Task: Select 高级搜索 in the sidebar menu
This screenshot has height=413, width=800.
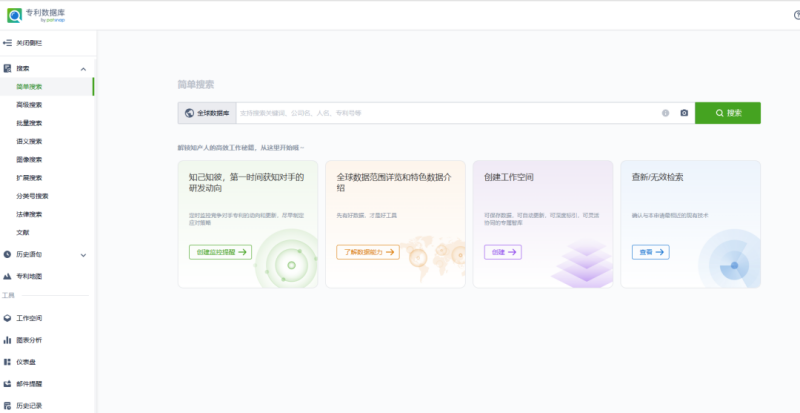Action: [30, 105]
